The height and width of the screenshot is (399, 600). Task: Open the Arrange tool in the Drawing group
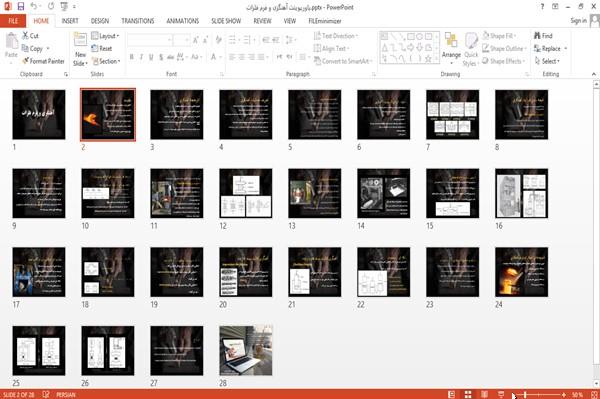(451, 48)
